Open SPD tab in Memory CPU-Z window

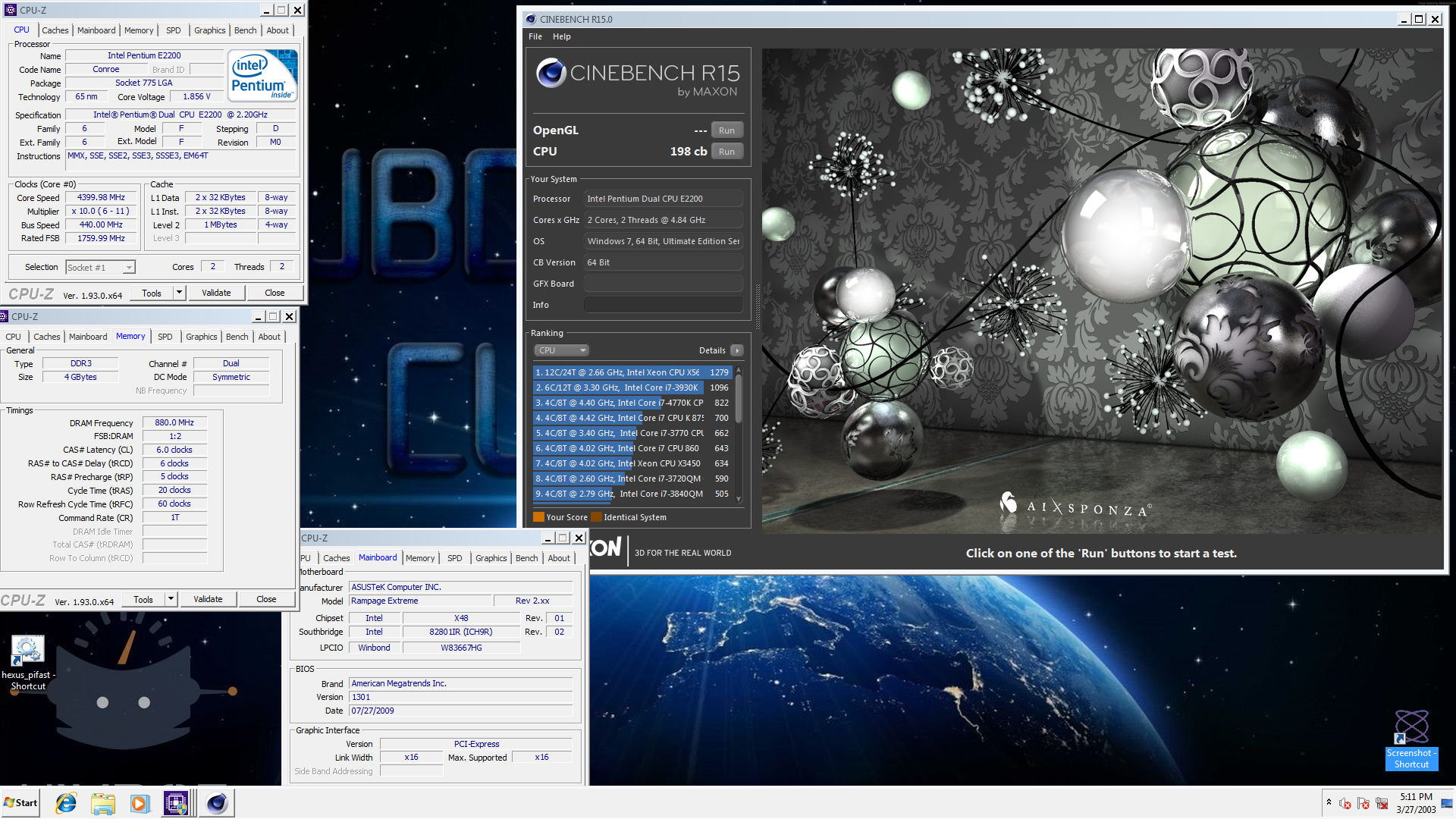(165, 337)
